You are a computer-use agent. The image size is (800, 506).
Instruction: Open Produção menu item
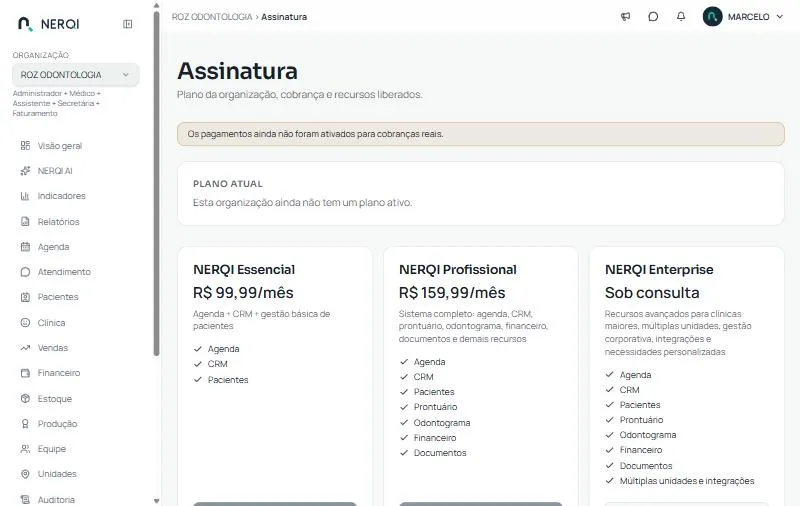tap(57, 423)
